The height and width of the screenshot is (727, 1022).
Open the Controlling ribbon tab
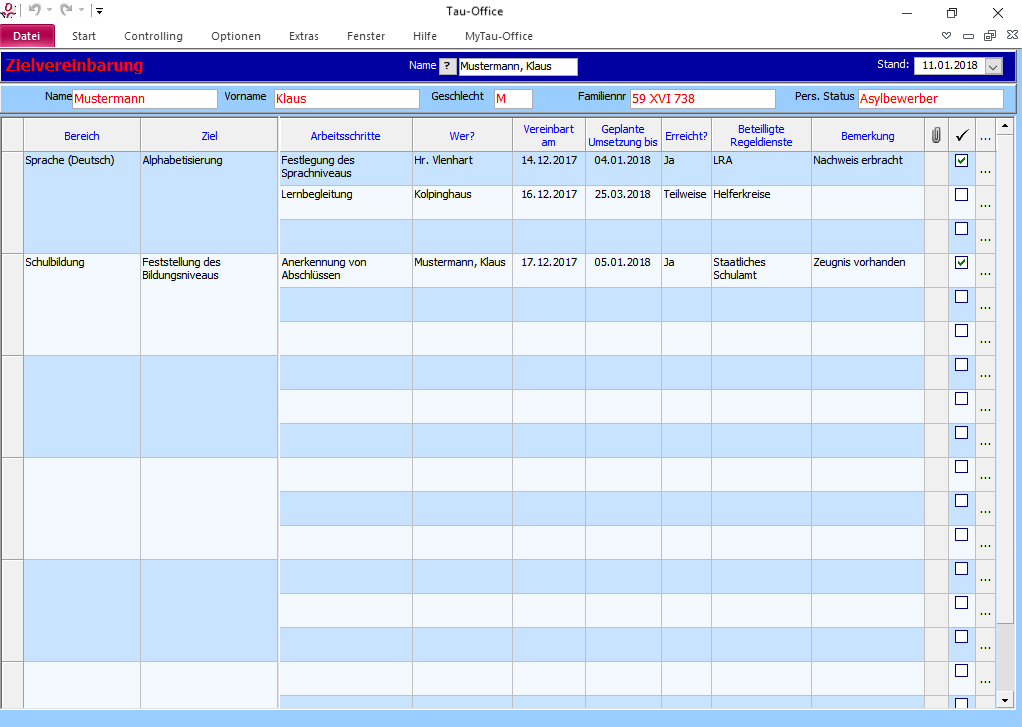153,36
